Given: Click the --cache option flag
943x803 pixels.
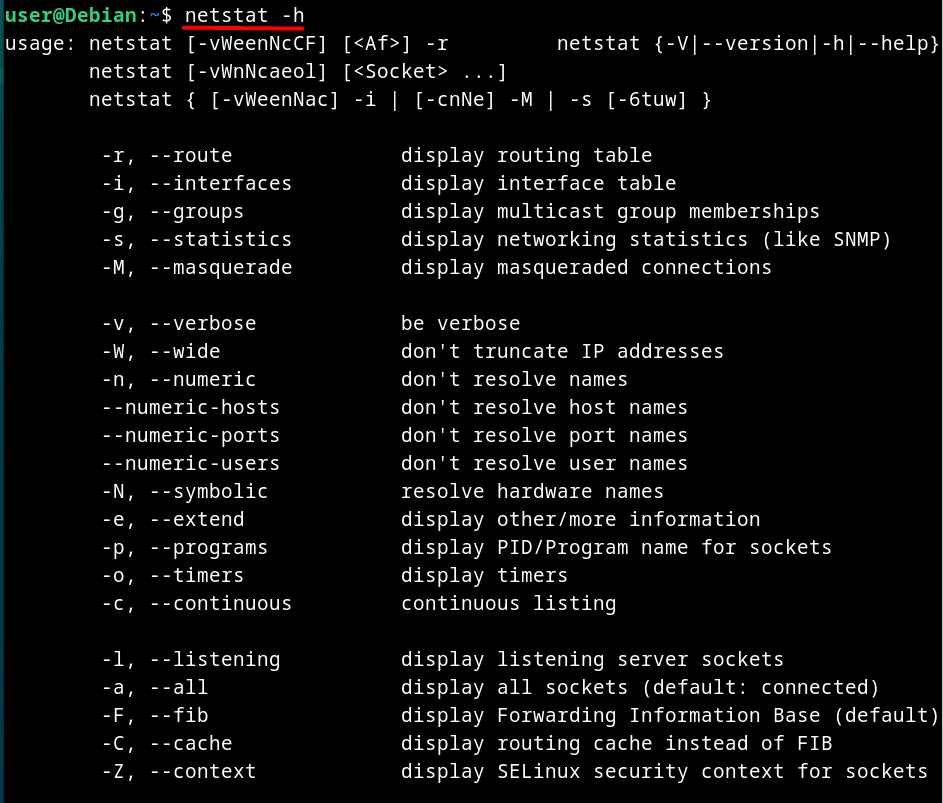Looking at the screenshot, I should (x=191, y=743).
